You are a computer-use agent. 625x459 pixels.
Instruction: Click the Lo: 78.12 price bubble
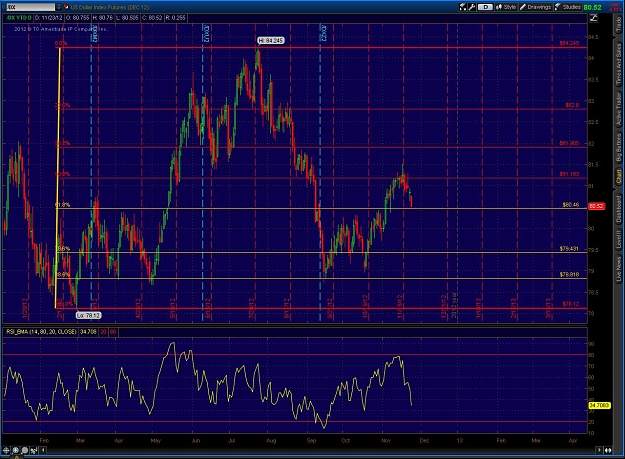coord(88,315)
